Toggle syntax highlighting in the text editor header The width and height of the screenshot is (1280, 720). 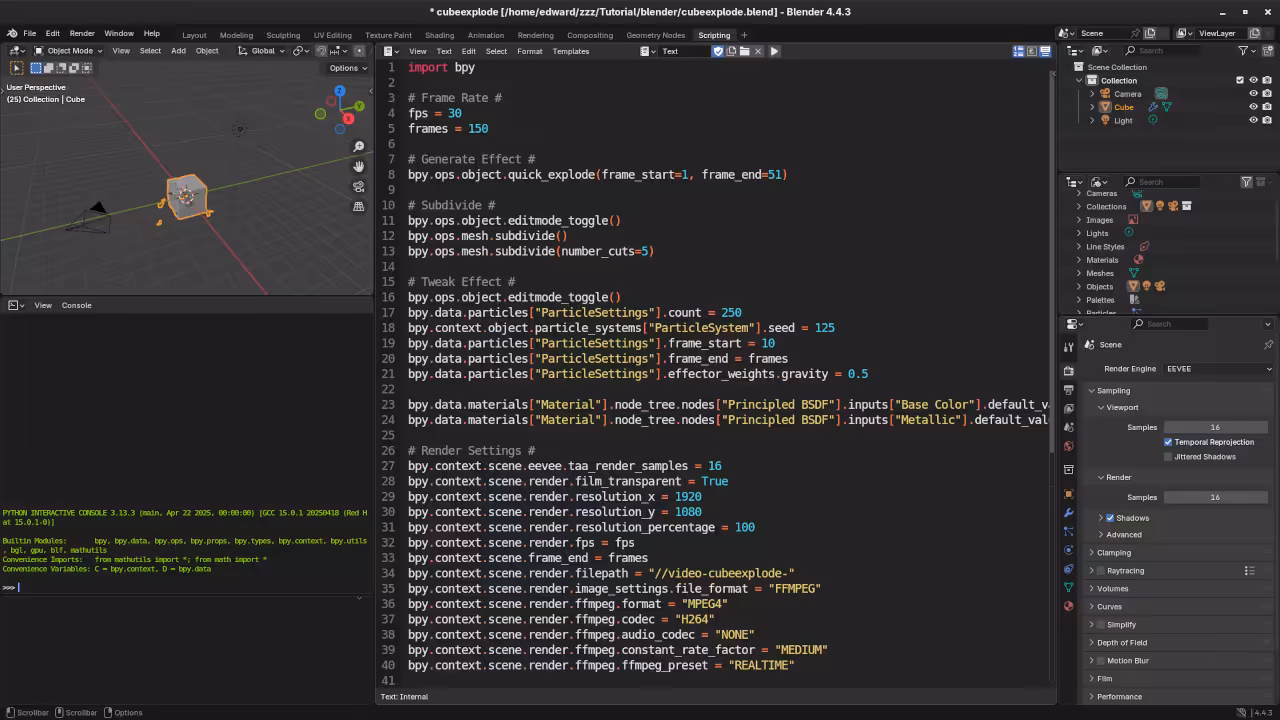coord(1045,51)
